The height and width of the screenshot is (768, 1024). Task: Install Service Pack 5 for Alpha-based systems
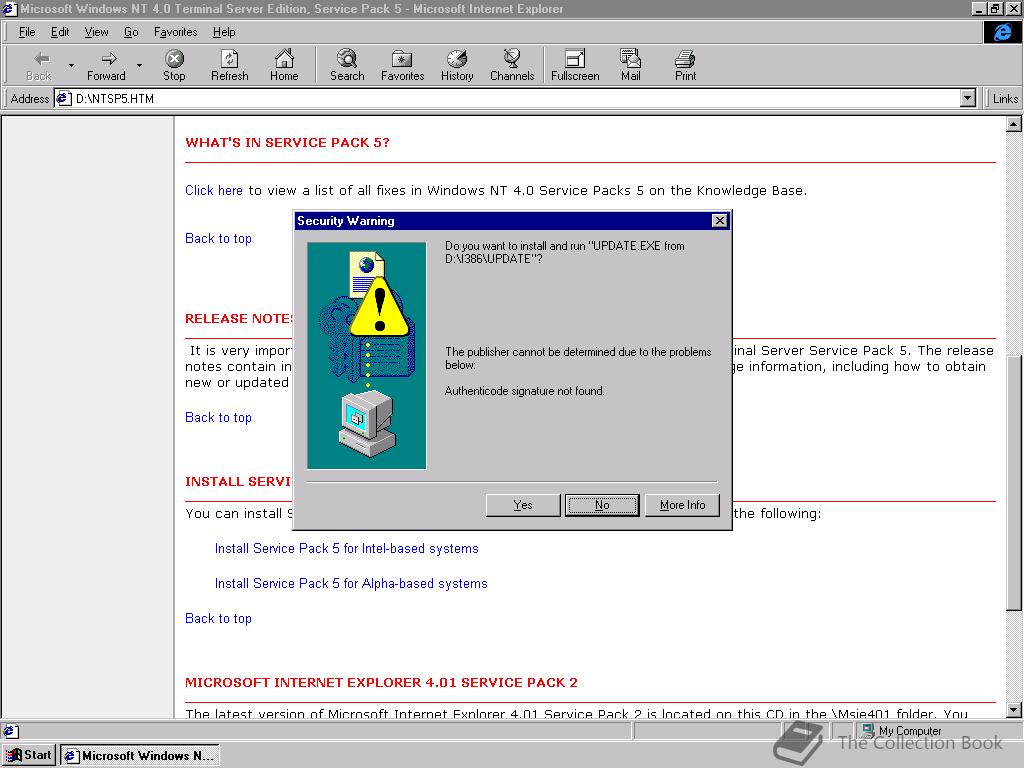351,583
